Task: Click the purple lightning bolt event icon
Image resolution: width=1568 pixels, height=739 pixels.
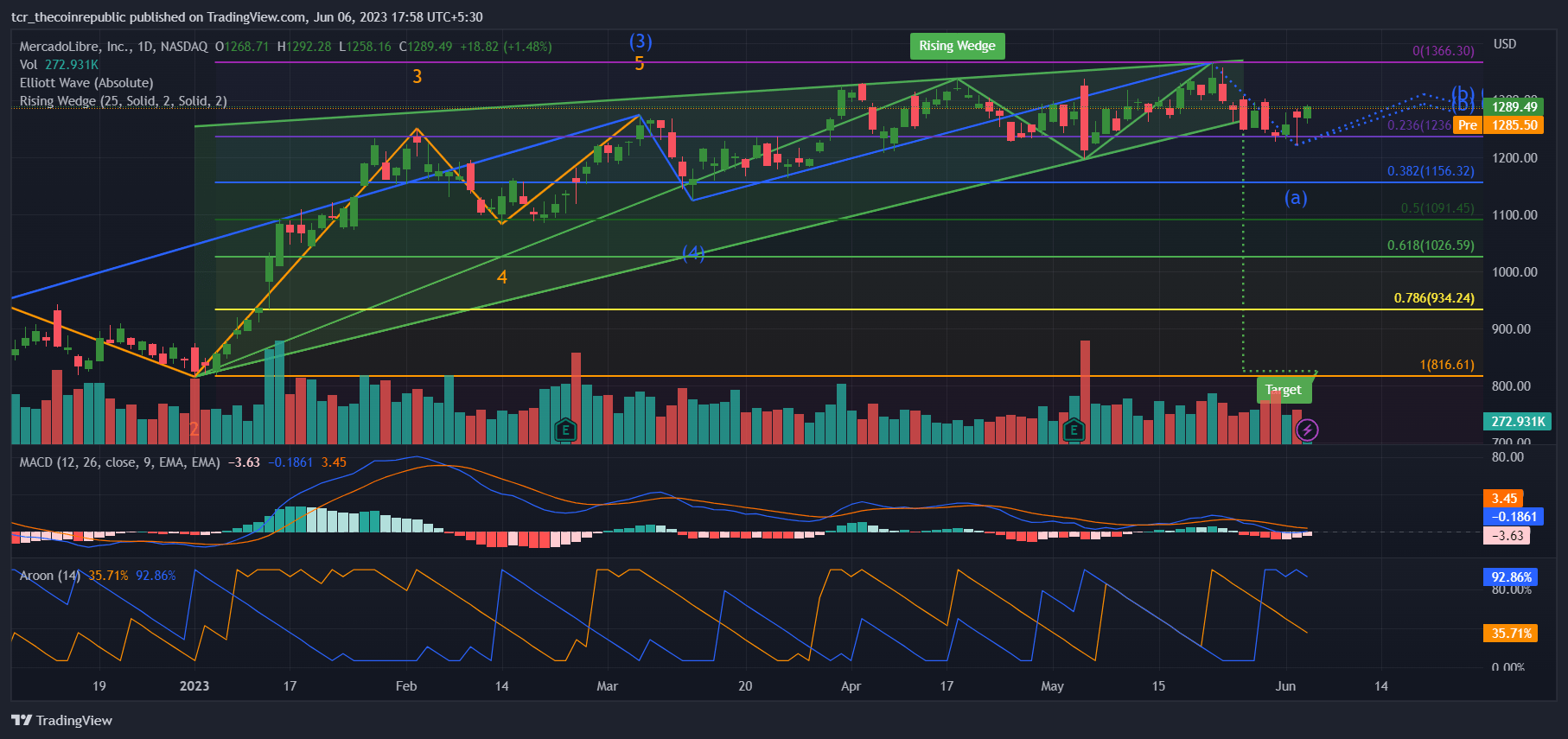Action: (1307, 429)
